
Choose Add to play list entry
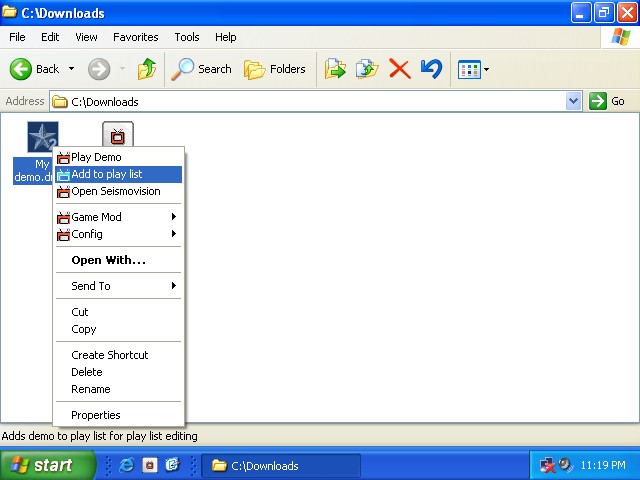[106, 174]
